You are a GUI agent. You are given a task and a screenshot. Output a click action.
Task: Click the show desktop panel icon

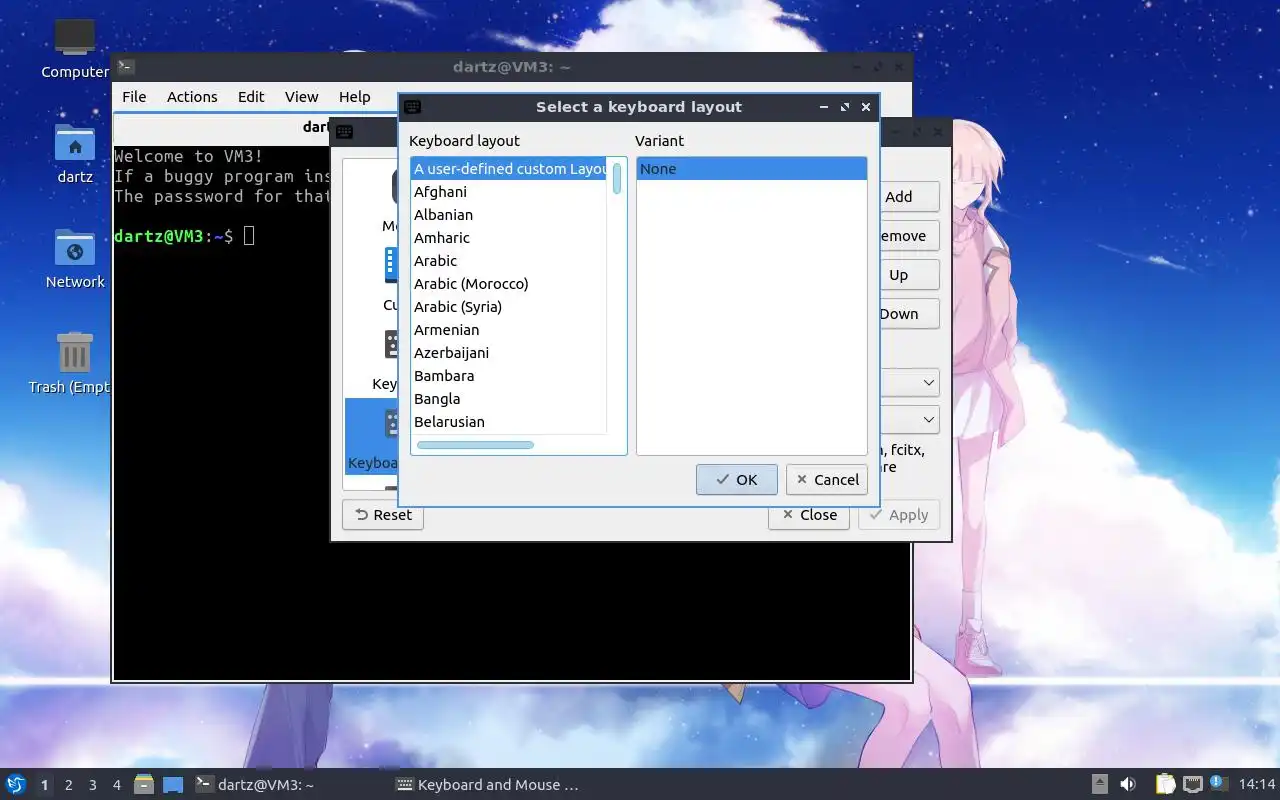click(173, 785)
